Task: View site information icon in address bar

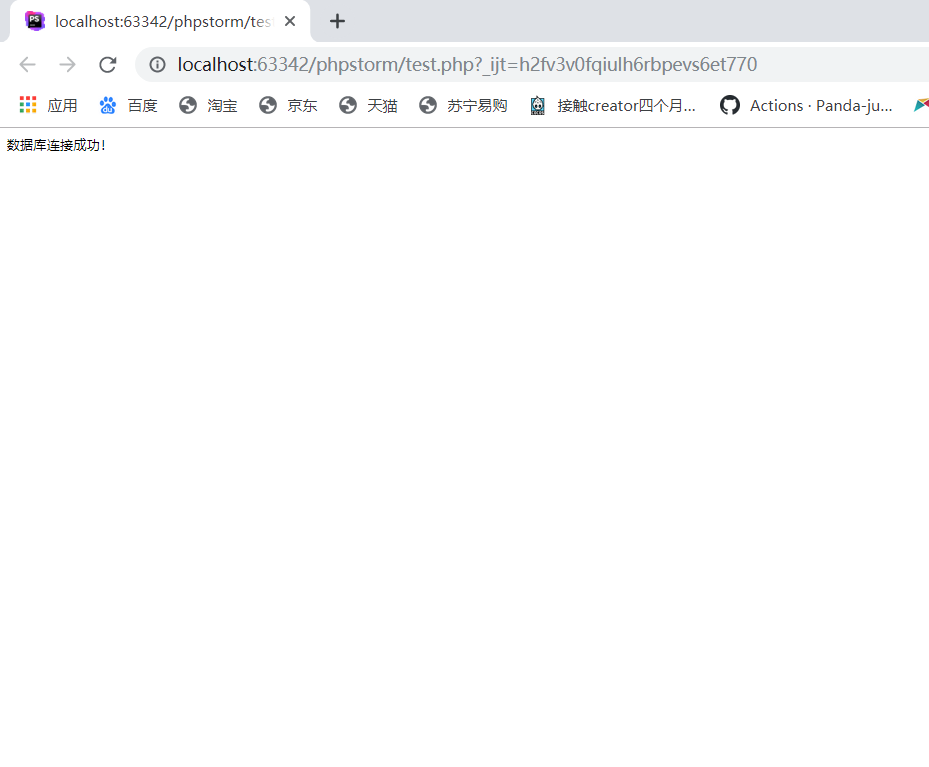Action: (157, 65)
